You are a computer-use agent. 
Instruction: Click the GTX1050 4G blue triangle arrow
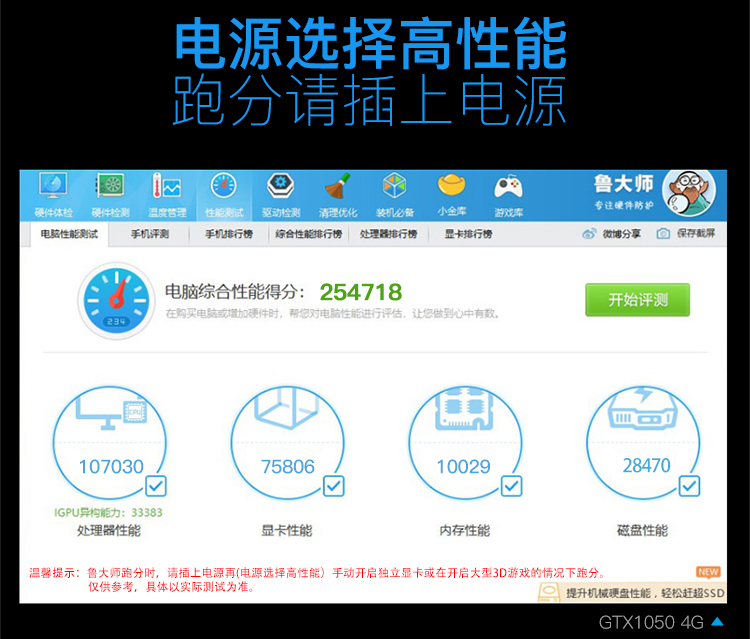point(717,621)
